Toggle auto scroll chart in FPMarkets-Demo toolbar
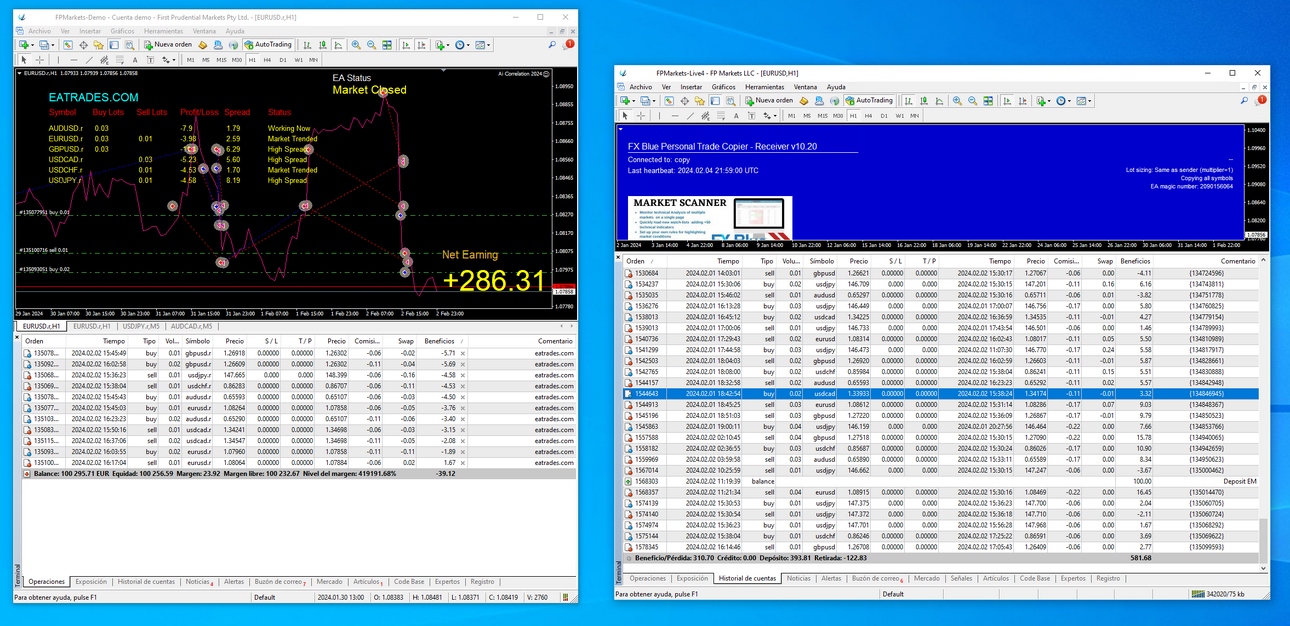Image resolution: width=1290 pixels, height=626 pixels. pyautogui.click(x=406, y=45)
